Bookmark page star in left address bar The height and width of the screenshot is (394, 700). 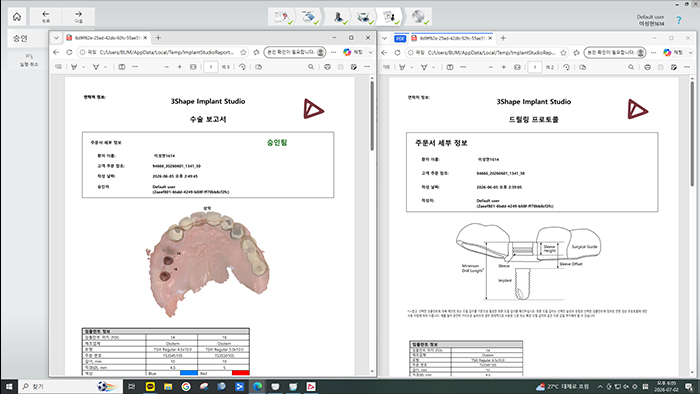point(243,52)
